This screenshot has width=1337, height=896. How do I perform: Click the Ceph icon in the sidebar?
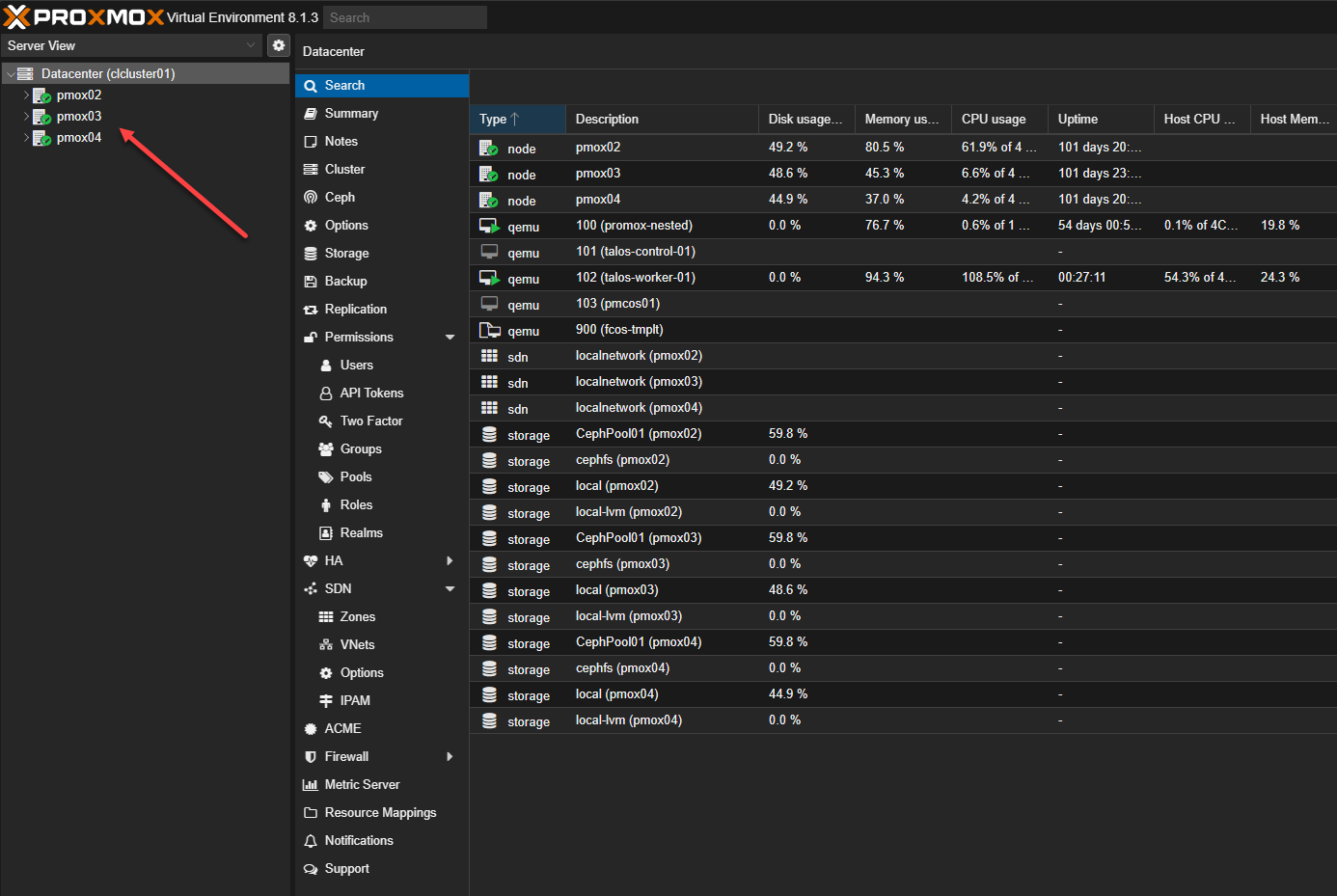point(311,197)
